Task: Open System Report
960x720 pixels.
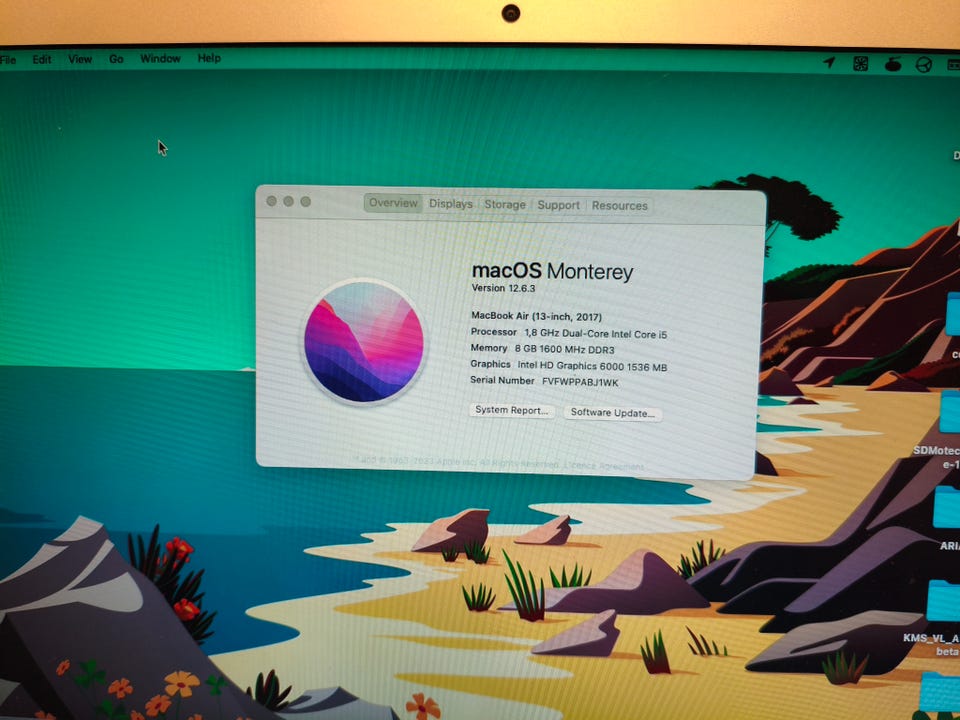Action: pyautogui.click(x=512, y=410)
